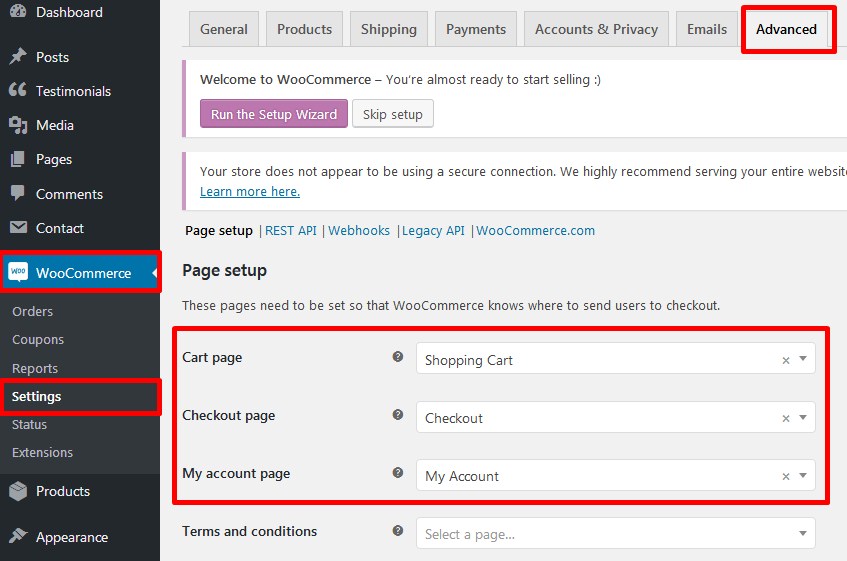Switch to the Emails tab
The image size is (847, 561).
pos(707,29)
